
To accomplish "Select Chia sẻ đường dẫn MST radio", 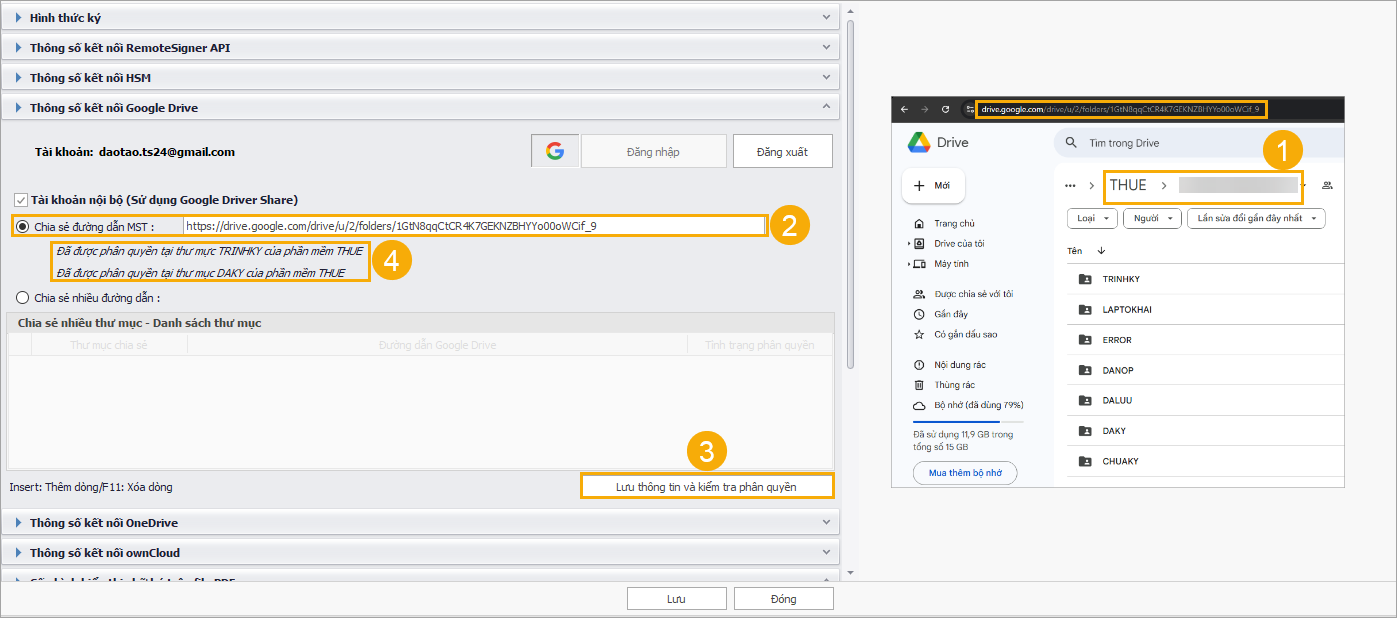I will [x=23, y=226].
